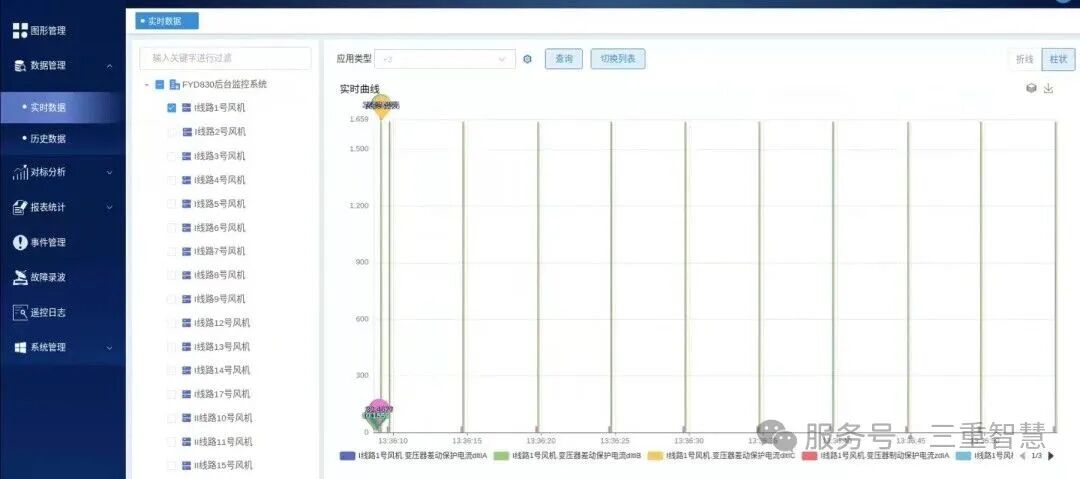Go to previous legend page arrow
The image size is (1080, 479).
click(x=1021, y=456)
